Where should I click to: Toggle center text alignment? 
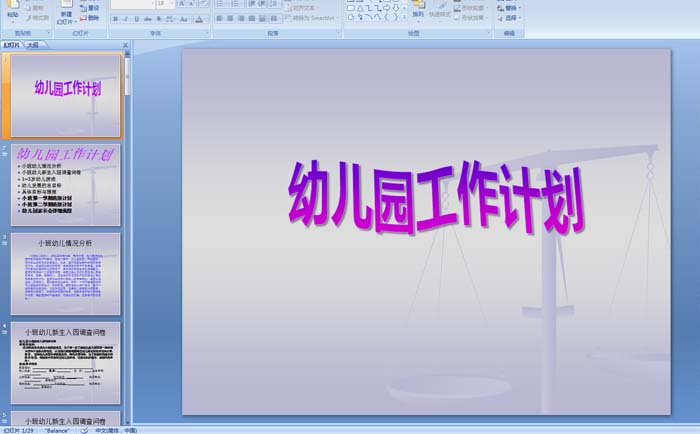click(230, 18)
